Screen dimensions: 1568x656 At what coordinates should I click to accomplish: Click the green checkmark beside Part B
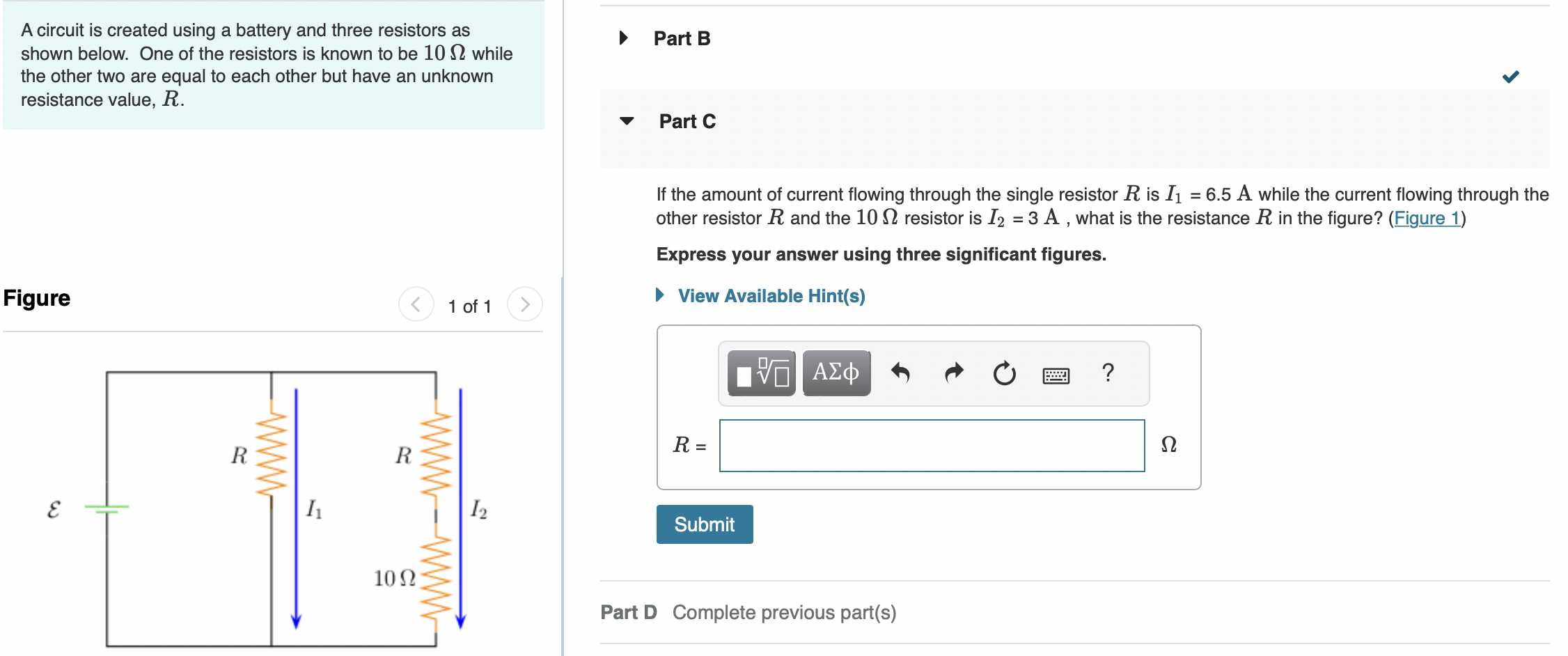(1510, 77)
